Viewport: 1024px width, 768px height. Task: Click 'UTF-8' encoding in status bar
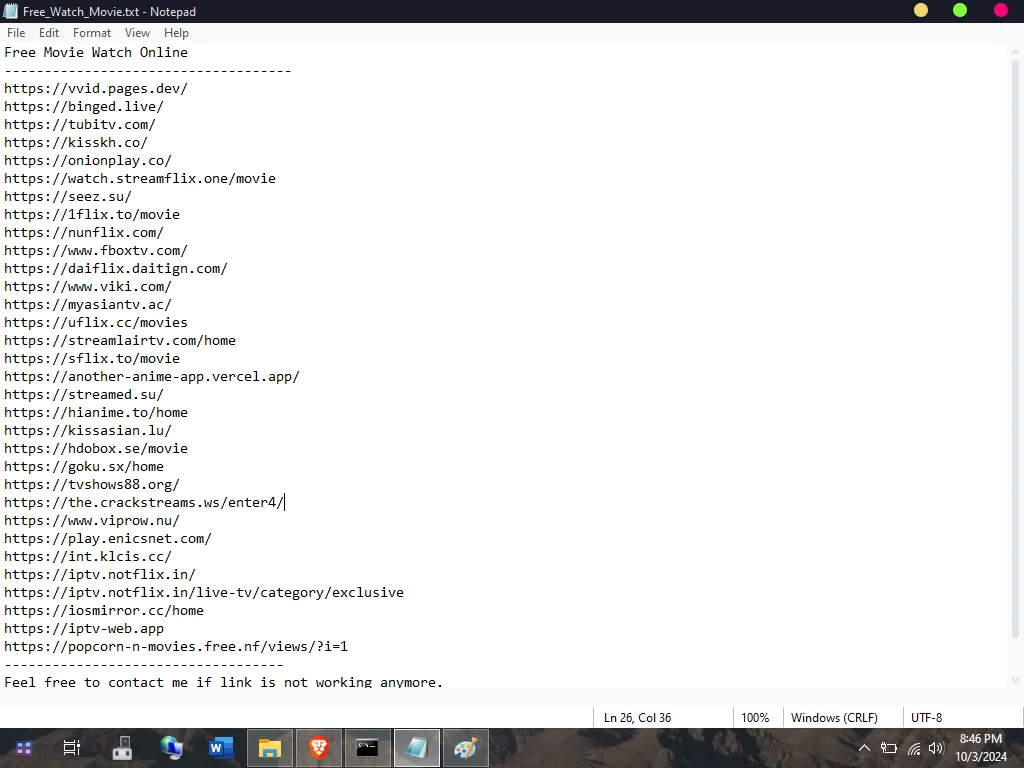pos(927,718)
